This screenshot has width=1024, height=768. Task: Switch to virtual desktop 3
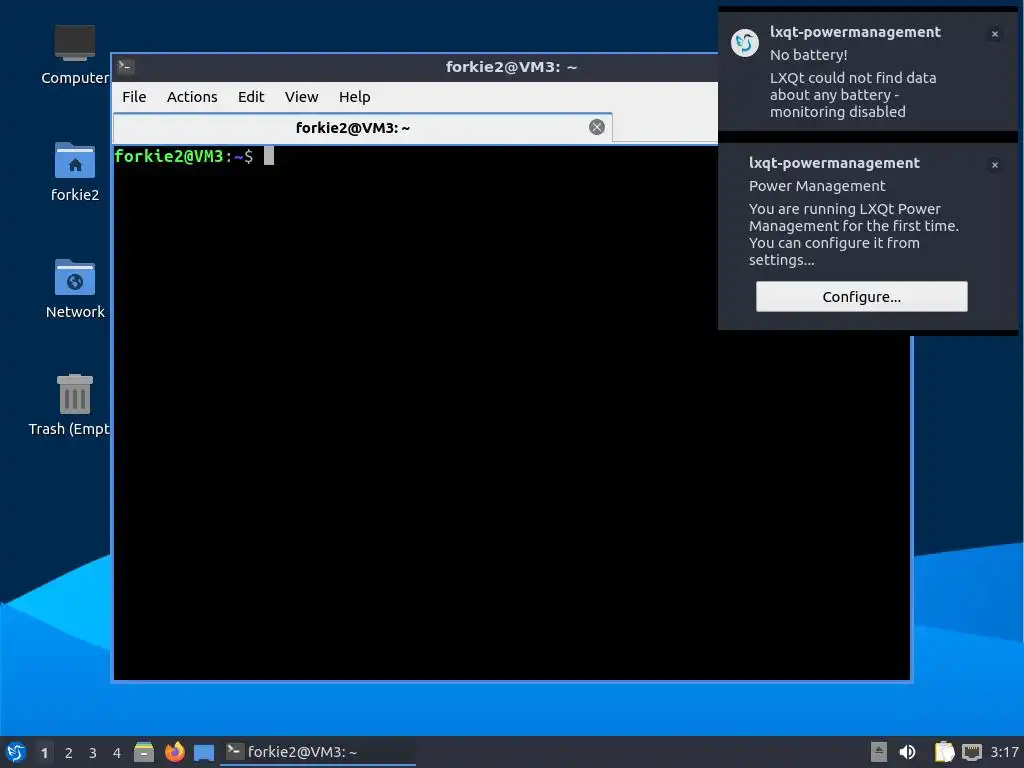(x=93, y=753)
